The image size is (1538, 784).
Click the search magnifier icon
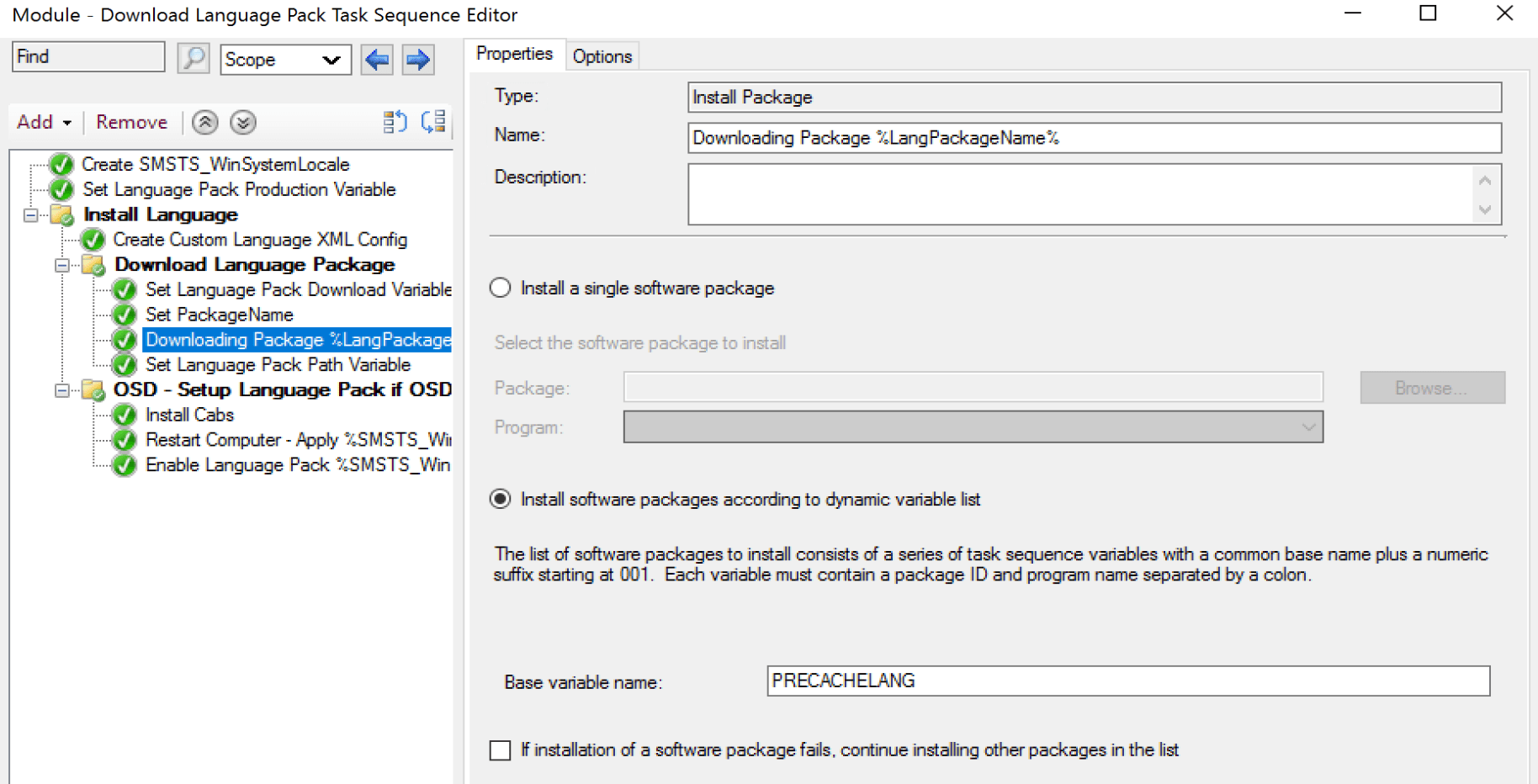coord(193,59)
